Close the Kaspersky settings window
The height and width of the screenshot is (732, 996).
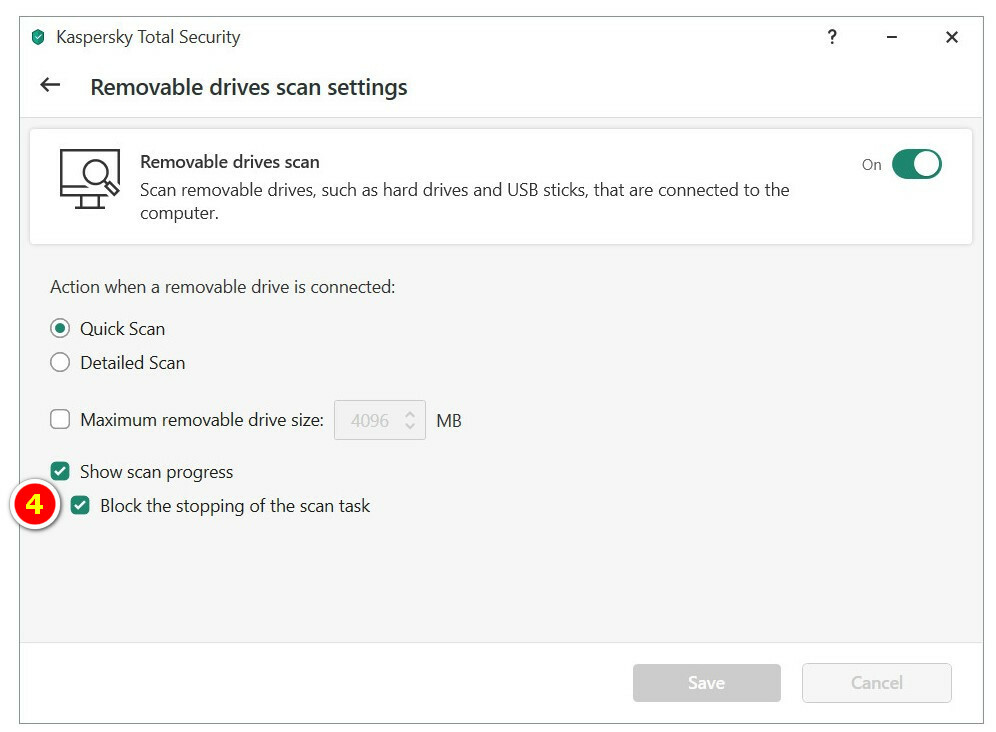952,38
